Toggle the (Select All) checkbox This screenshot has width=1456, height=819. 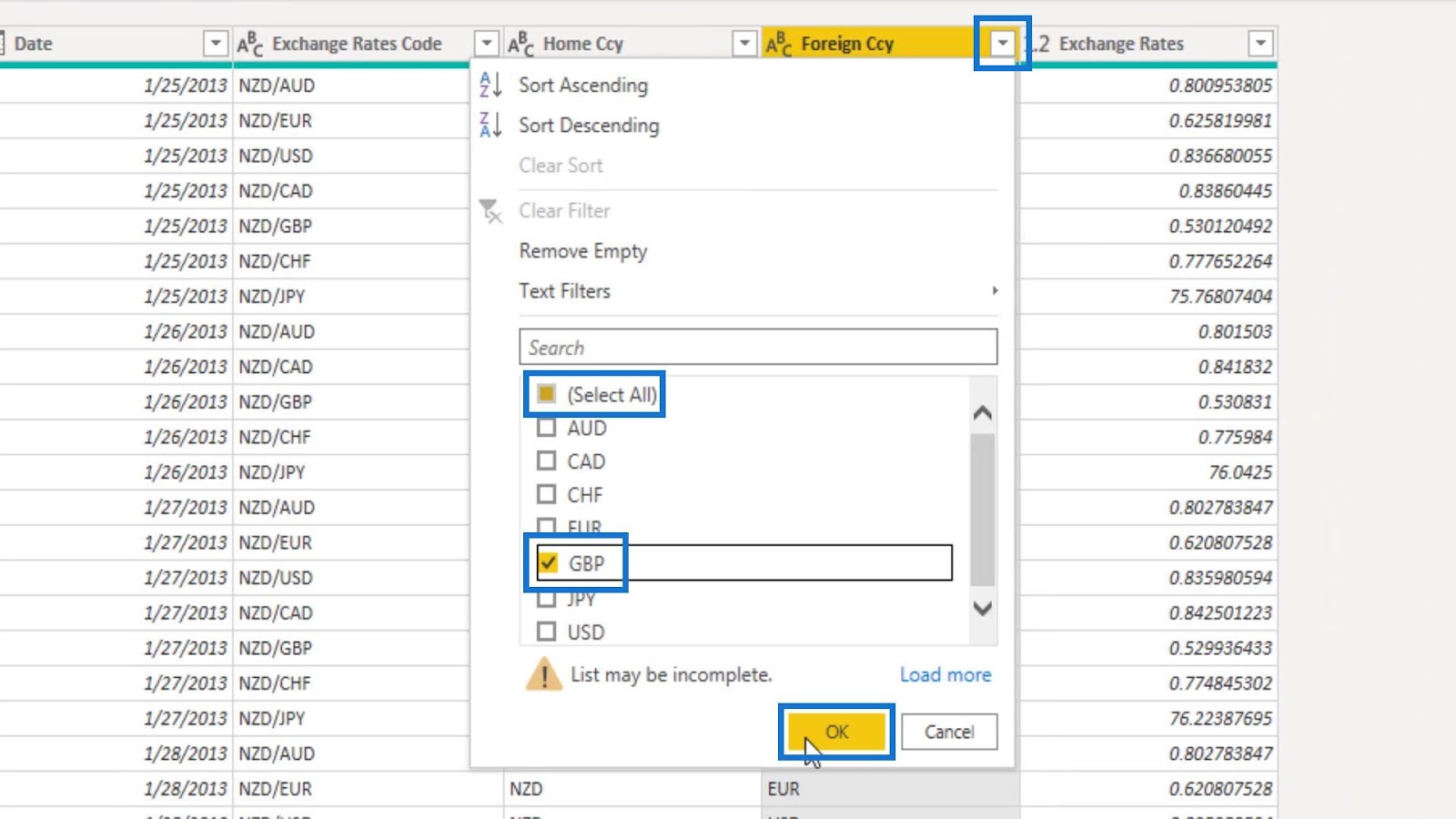point(546,394)
